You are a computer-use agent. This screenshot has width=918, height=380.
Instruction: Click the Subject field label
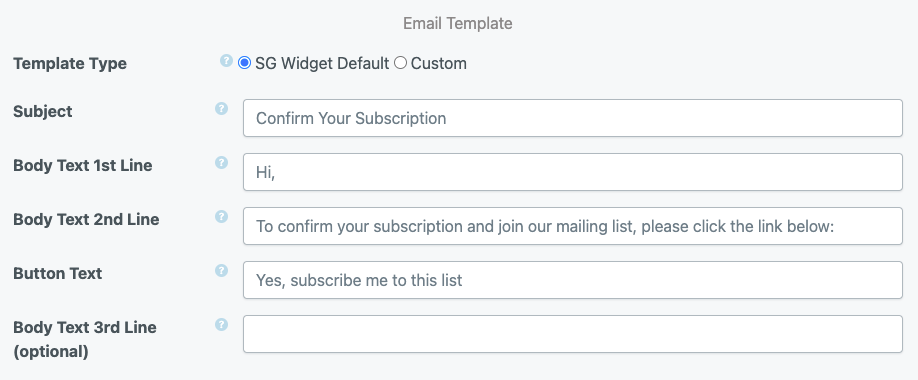click(x=43, y=111)
